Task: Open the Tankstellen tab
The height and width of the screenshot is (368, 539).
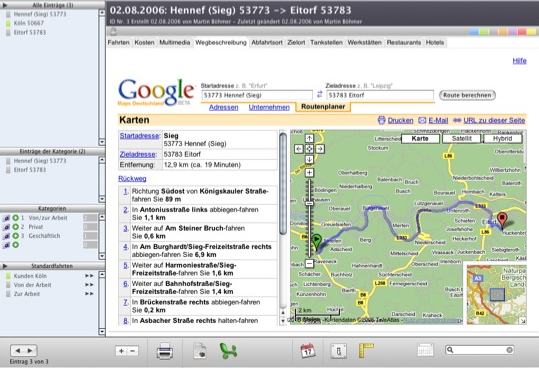Action: (326, 43)
